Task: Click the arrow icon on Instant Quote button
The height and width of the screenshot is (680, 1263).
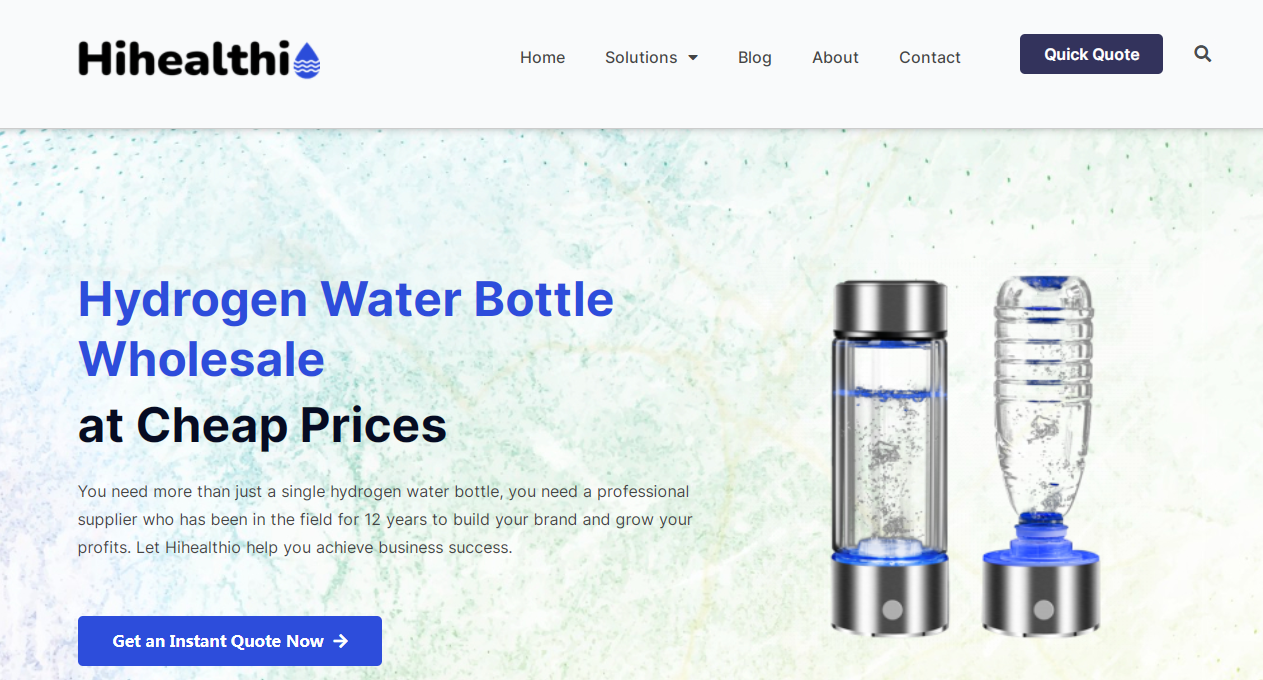Action: point(340,641)
